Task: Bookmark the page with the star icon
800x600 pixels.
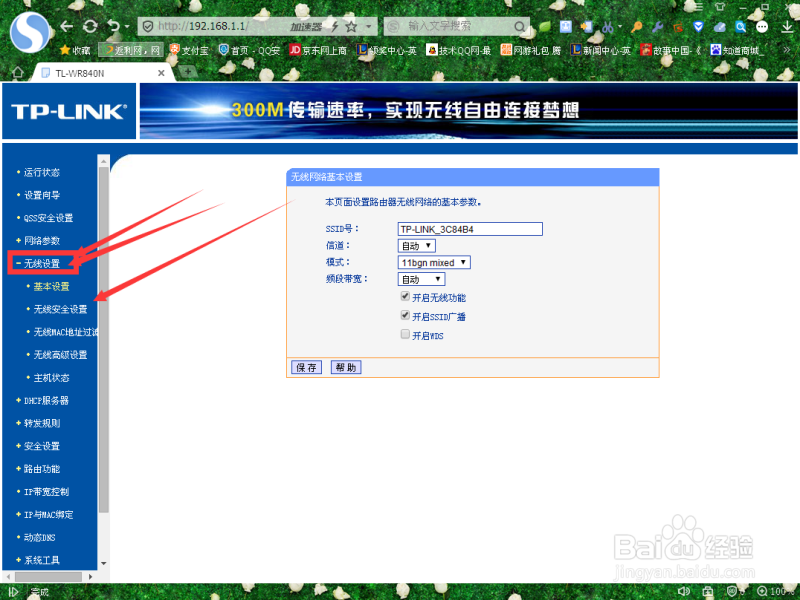Action: click(x=352, y=27)
